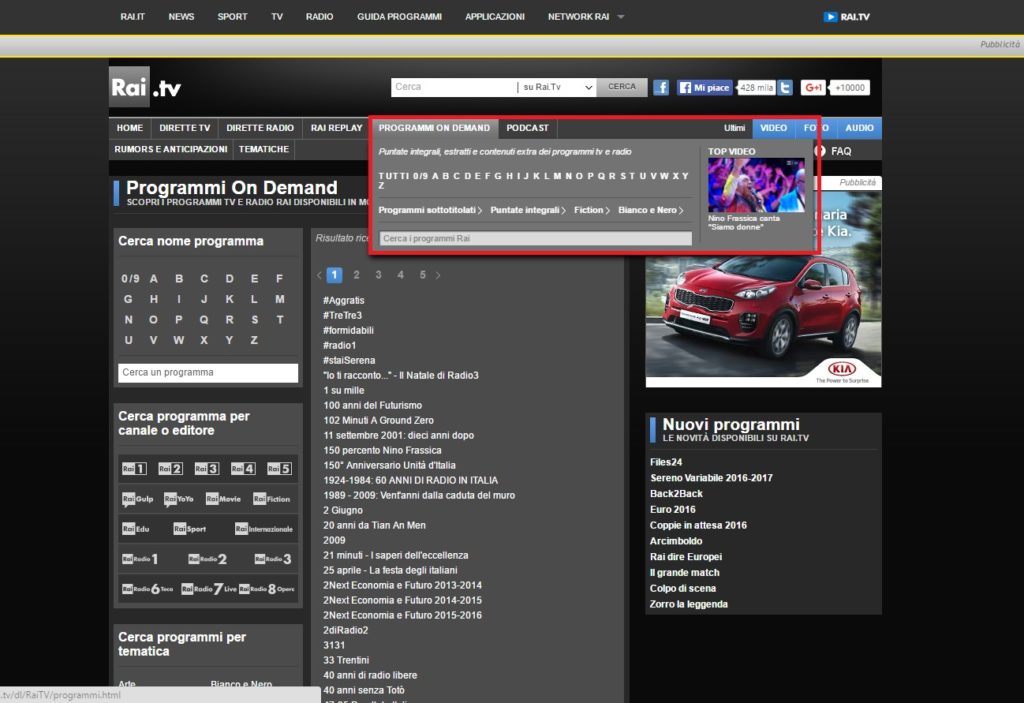The height and width of the screenshot is (703, 1024).
Task: Open the Facebook icon next to search
Action: [x=661, y=87]
